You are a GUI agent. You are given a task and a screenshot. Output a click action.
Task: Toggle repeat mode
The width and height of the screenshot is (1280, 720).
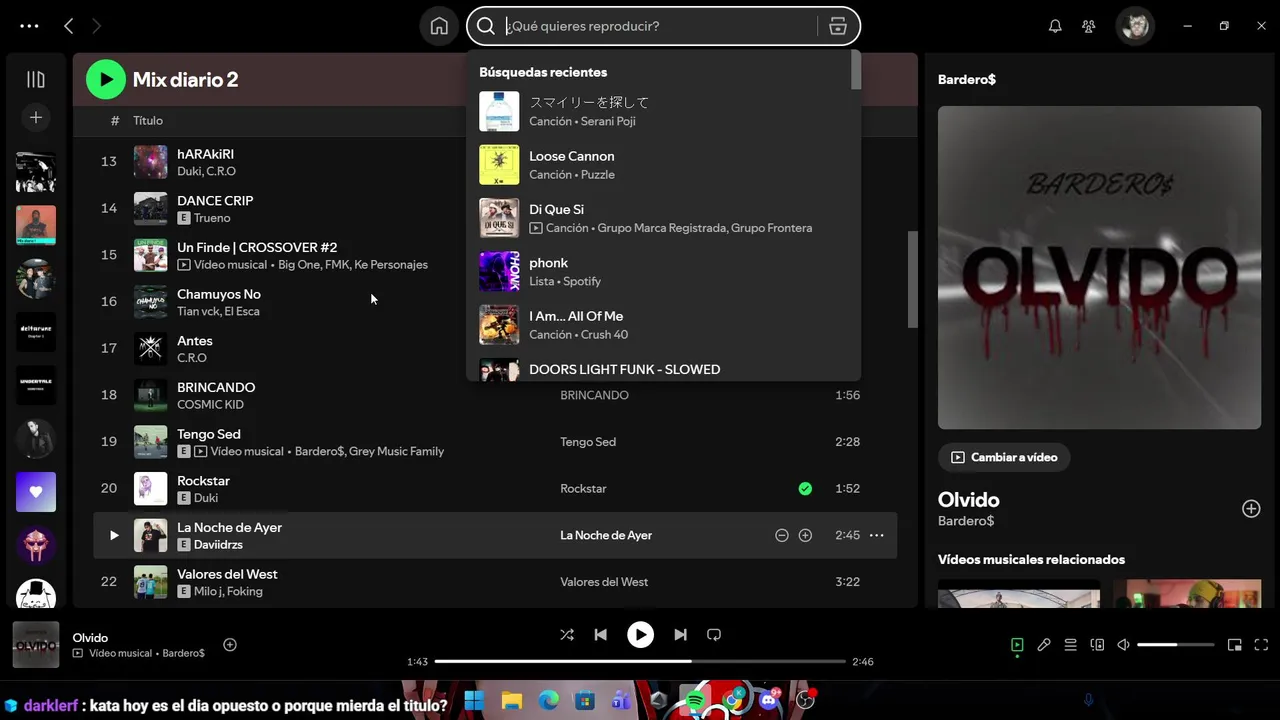pyautogui.click(x=714, y=634)
